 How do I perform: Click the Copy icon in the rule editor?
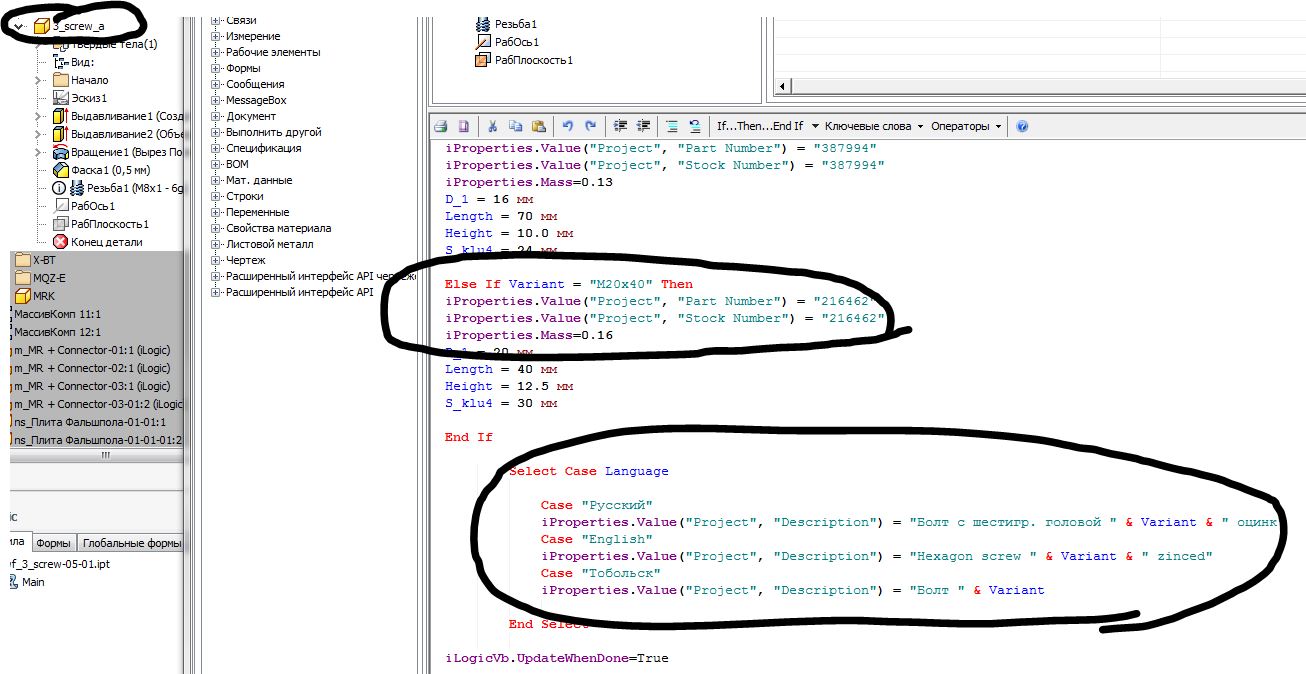(x=516, y=125)
